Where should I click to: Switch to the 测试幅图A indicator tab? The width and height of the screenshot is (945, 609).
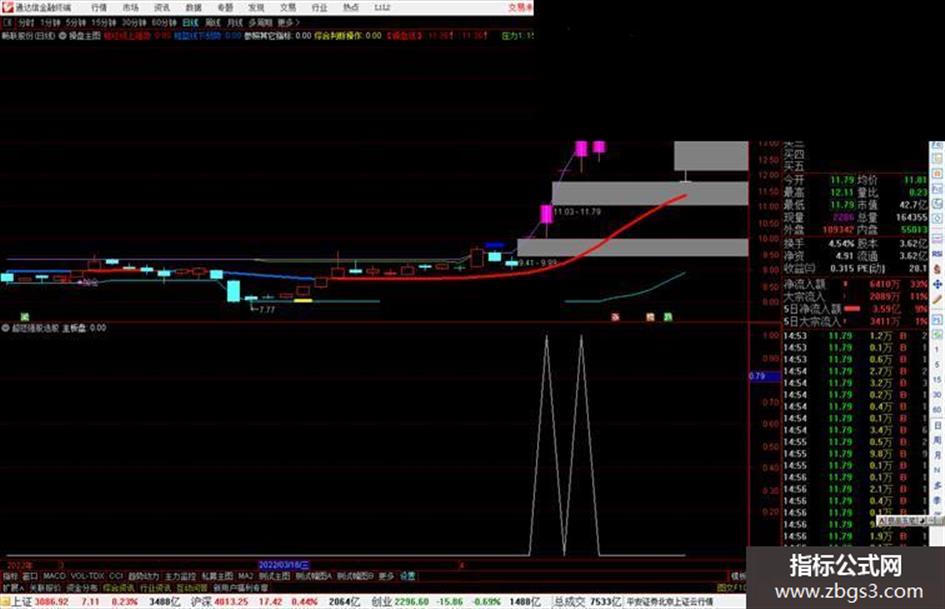[x=314, y=576]
